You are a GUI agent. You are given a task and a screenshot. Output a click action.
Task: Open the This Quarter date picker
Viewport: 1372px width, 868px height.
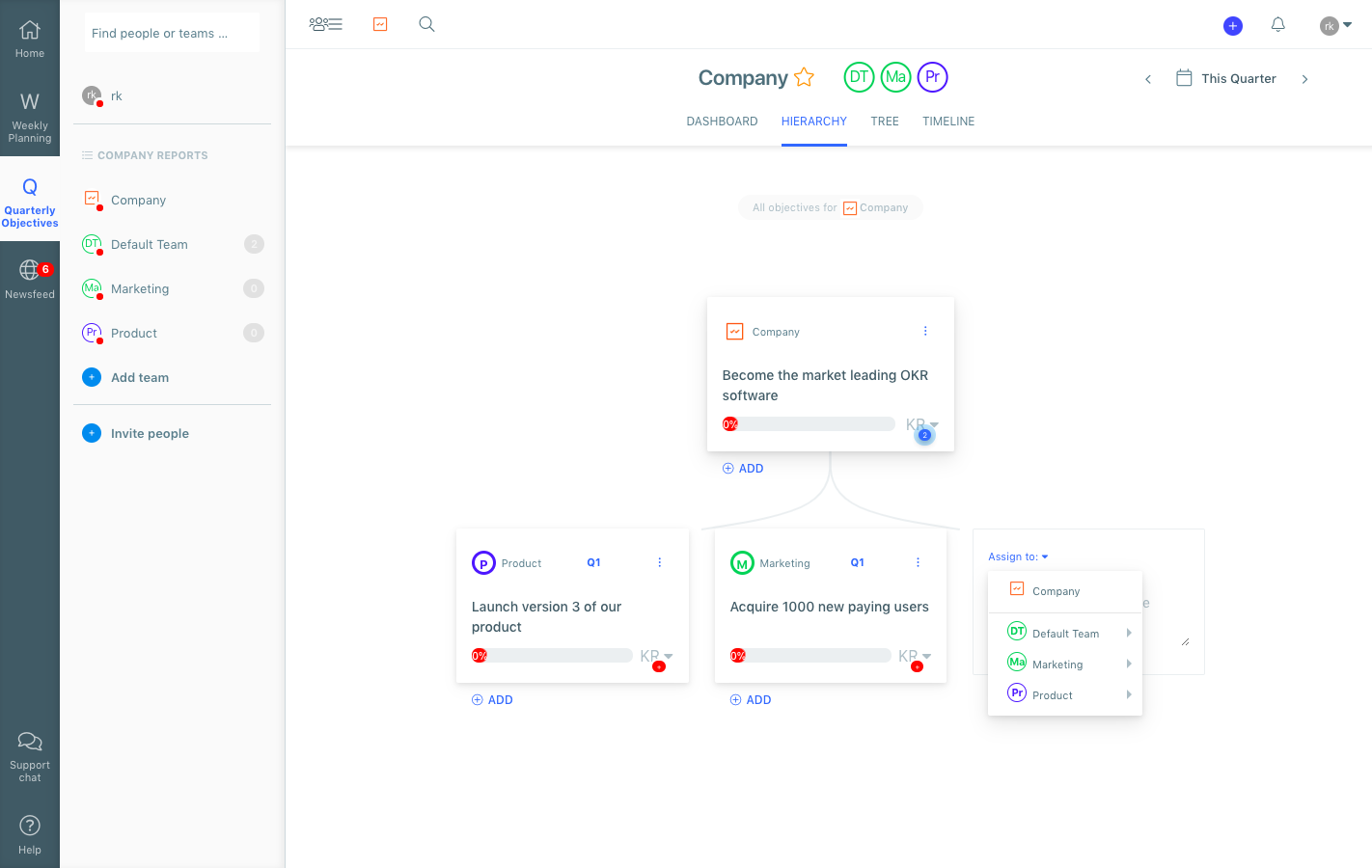(1226, 78)
